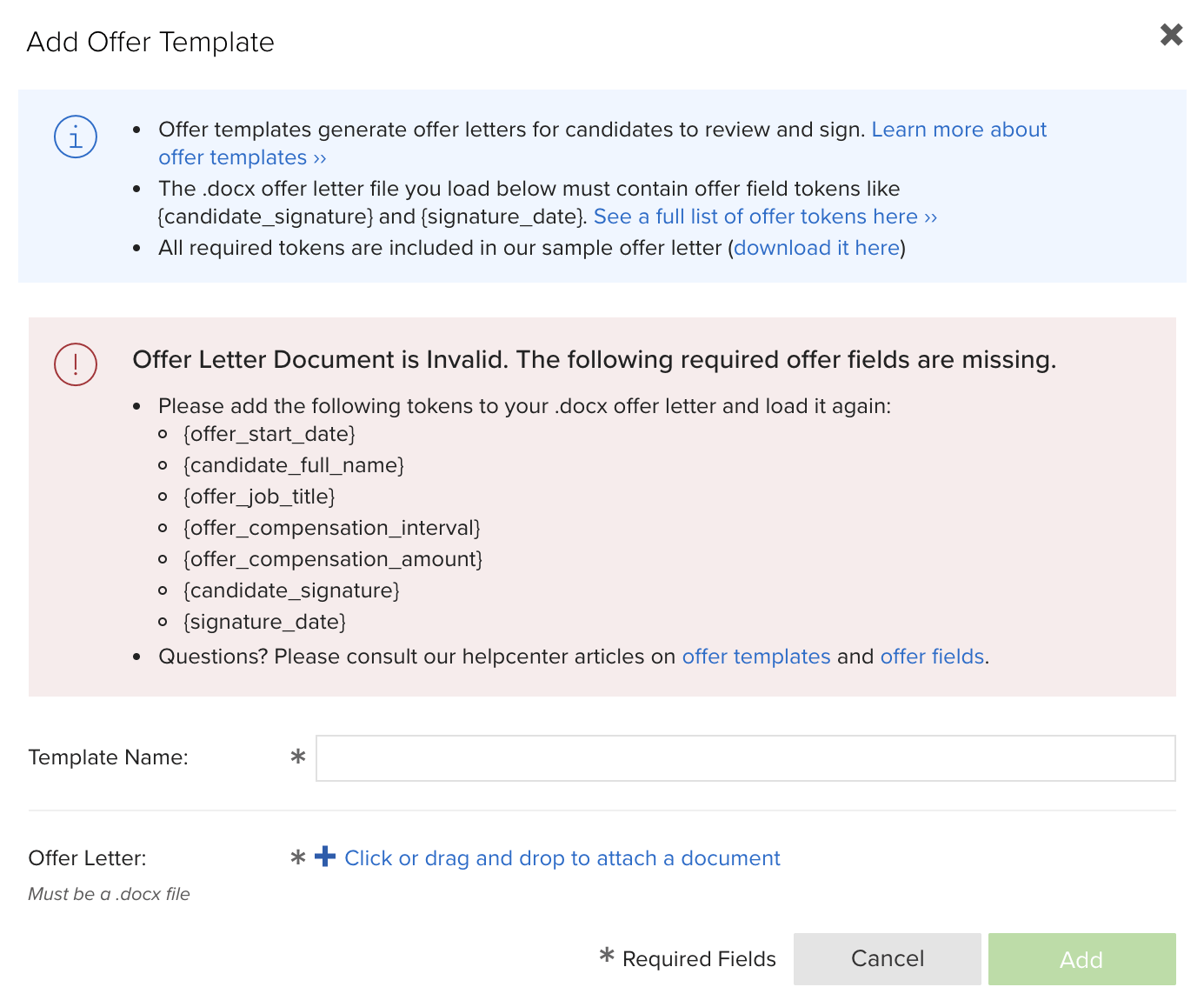
Task: Attach a document to the Offer Letter
Action: click(562, 857)
